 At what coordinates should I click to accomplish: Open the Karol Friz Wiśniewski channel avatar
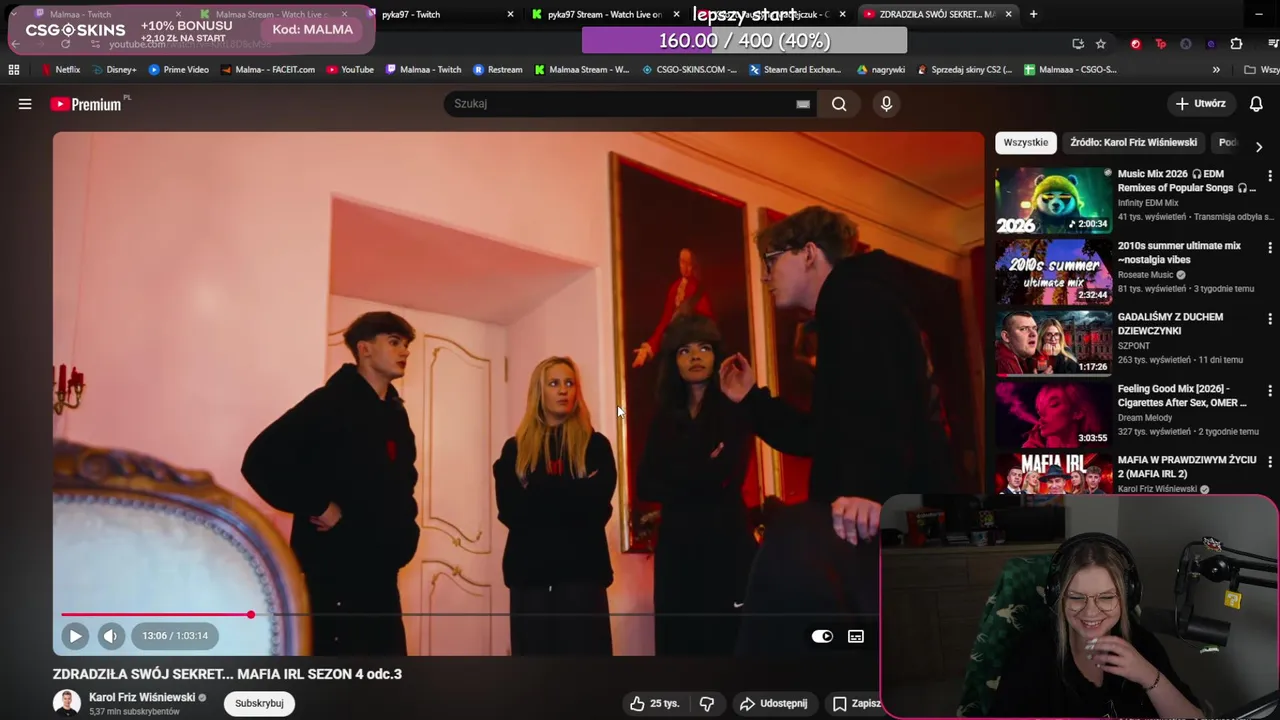pyautogui.click(x=66, y=703)
